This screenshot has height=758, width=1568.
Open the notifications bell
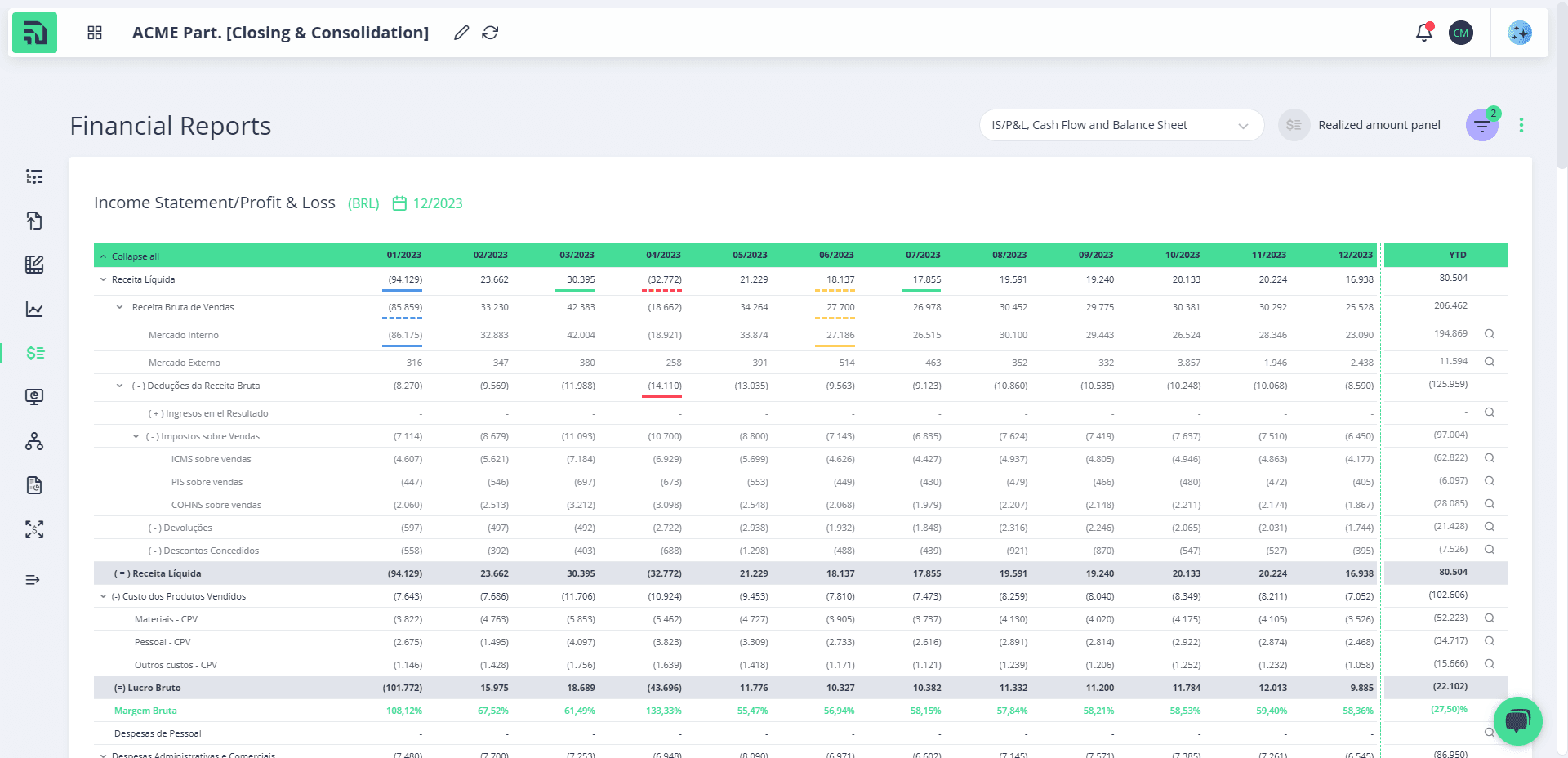pos(1423,33)
